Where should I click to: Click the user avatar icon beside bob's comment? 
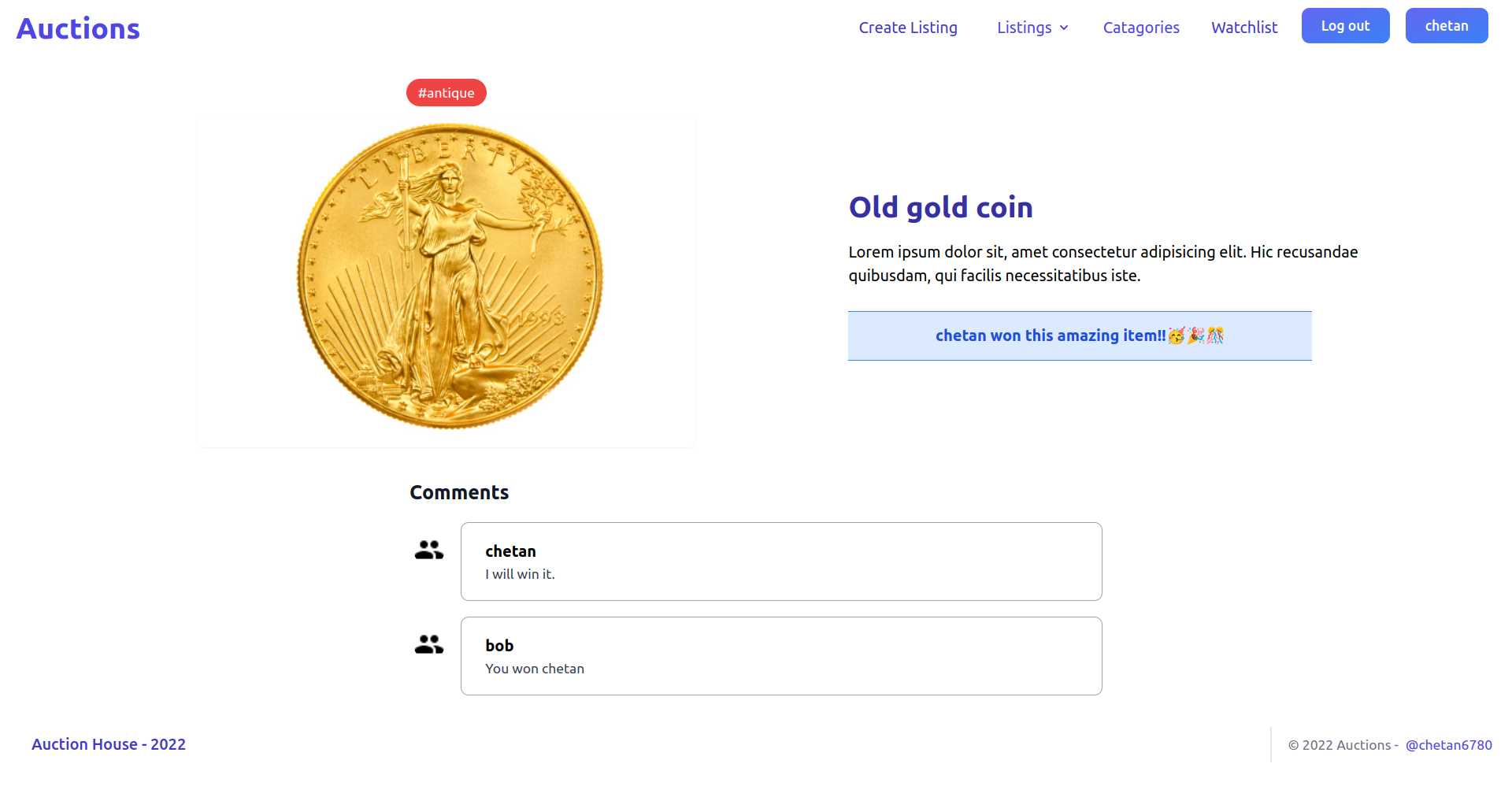click(x=429, y=644)
